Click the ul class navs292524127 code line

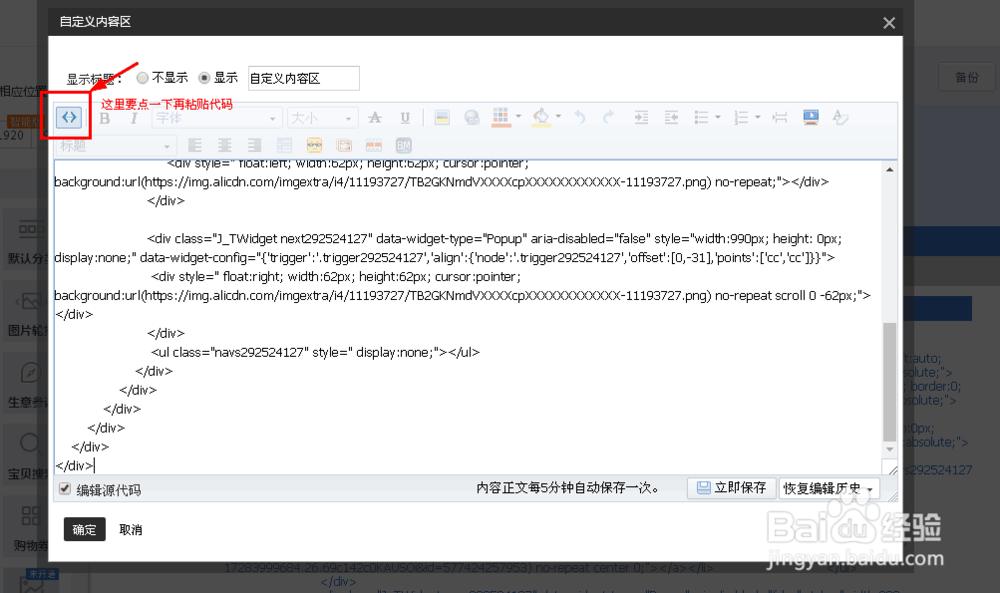315,352
